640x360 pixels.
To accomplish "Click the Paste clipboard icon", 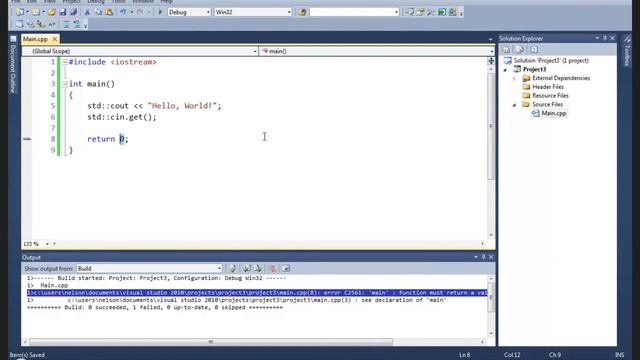I will click(109, 12).
